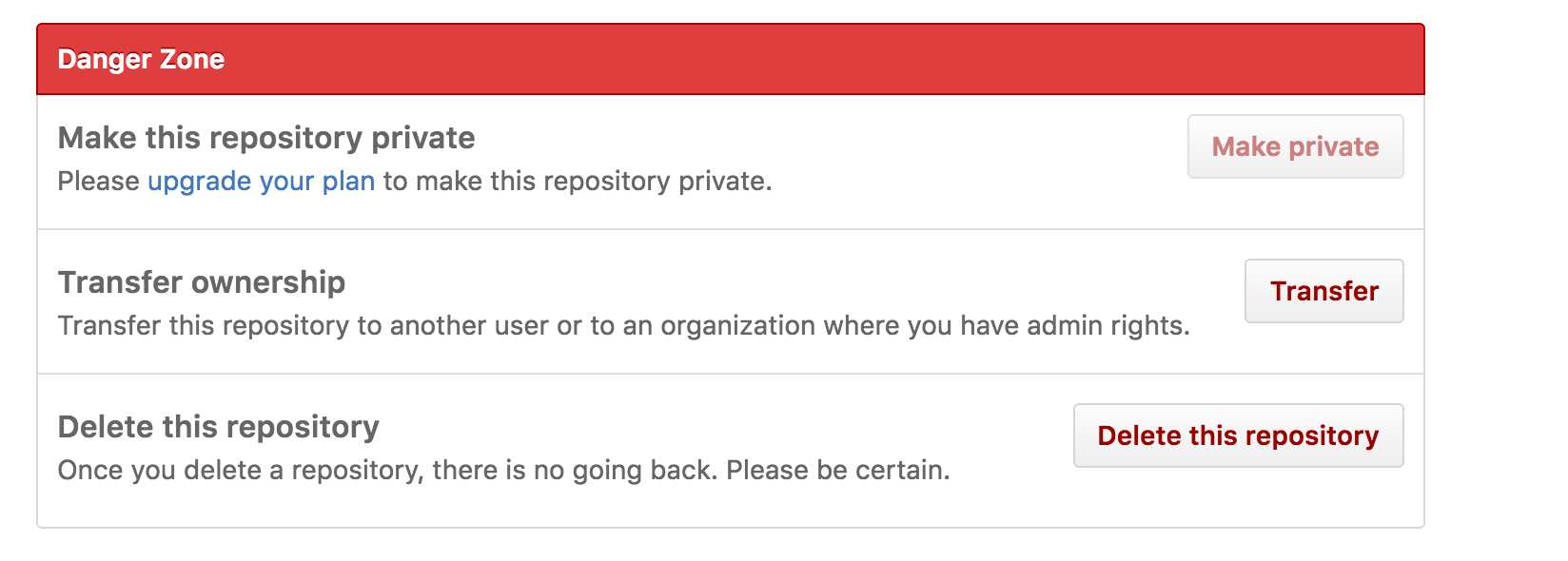
Task: Click the text "to make this repository private."
Action: [578, 181]
